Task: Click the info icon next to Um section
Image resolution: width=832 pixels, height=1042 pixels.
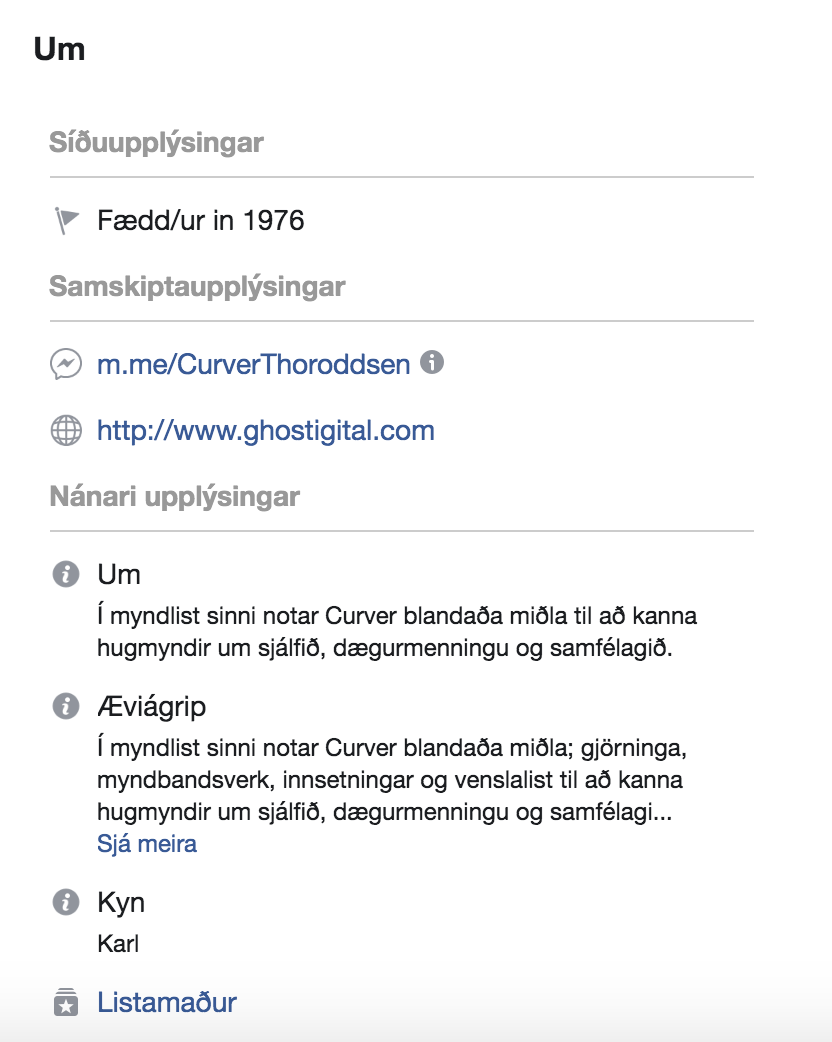Action: click(66, 574)
